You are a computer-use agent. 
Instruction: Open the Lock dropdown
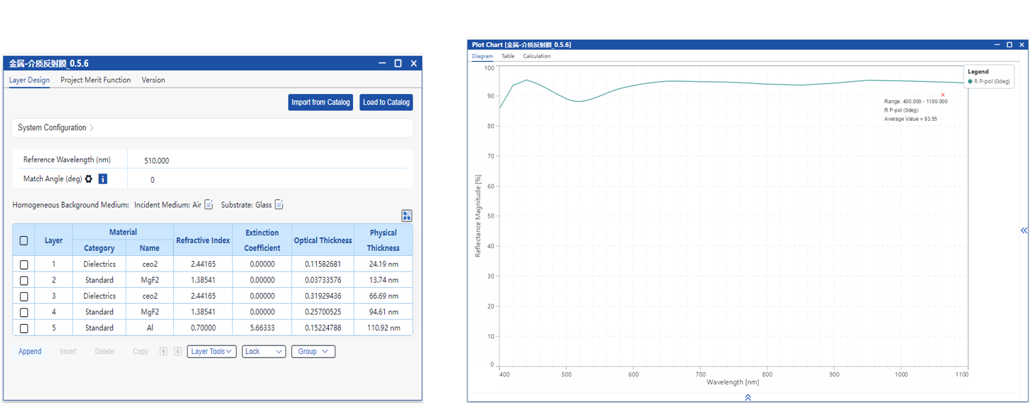[263, 352]
